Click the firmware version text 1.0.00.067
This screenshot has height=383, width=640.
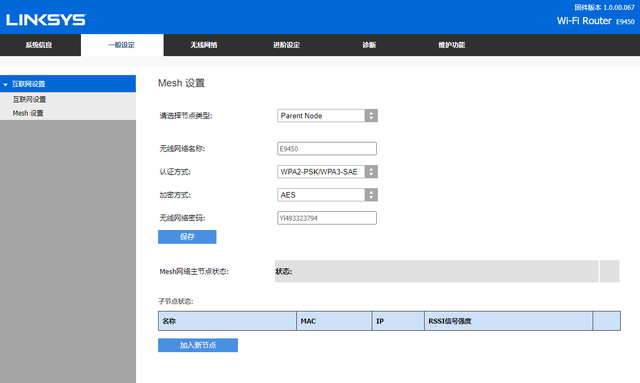(604, 7)
